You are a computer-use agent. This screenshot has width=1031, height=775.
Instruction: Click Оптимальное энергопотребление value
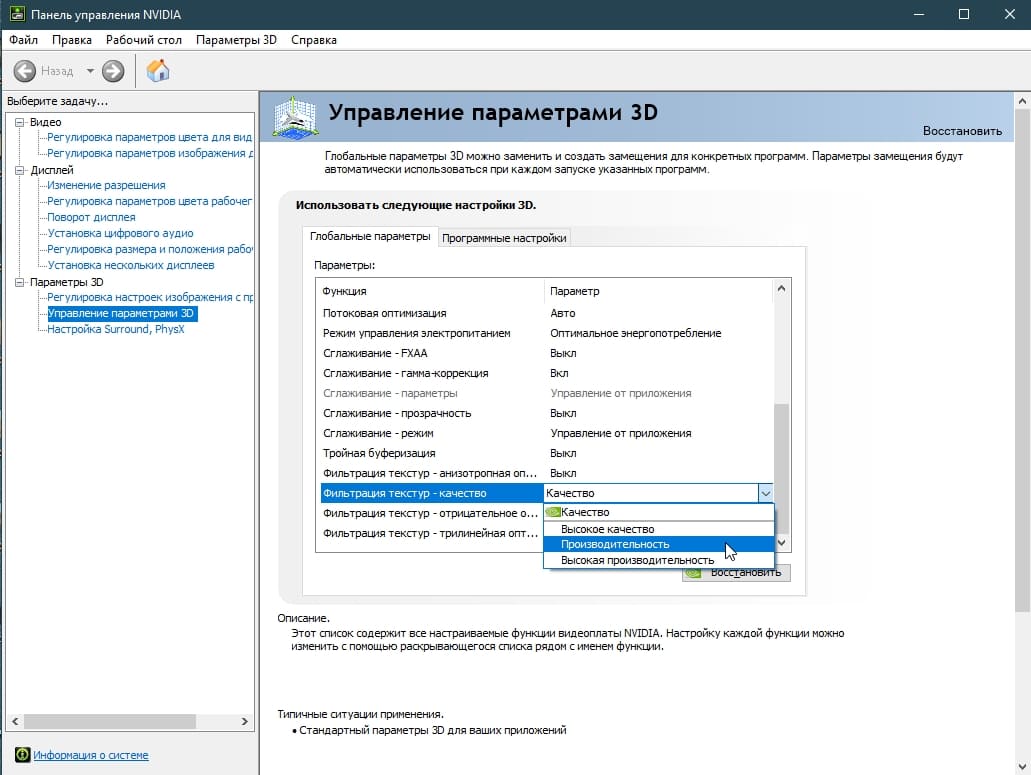[635, 333]
